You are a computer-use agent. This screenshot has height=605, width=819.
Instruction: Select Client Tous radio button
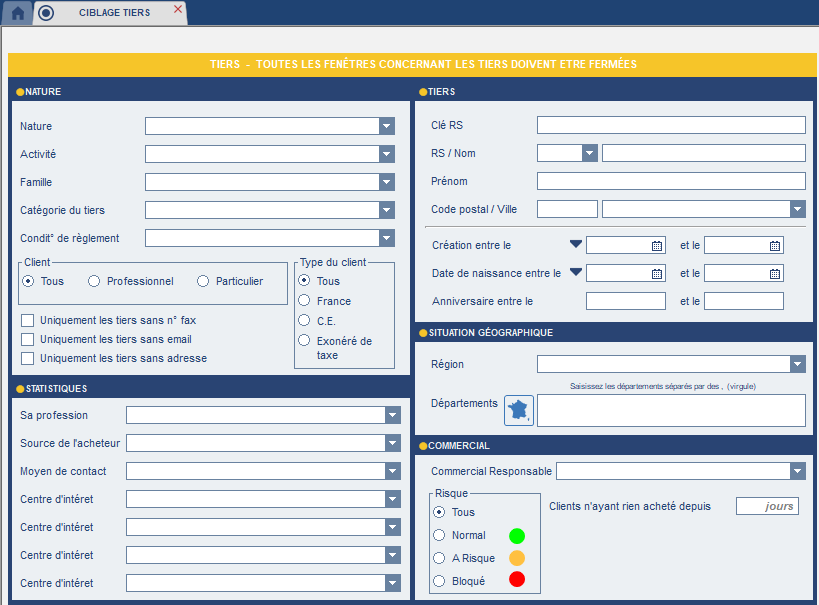pyautogui.click(x=28, y=281)
